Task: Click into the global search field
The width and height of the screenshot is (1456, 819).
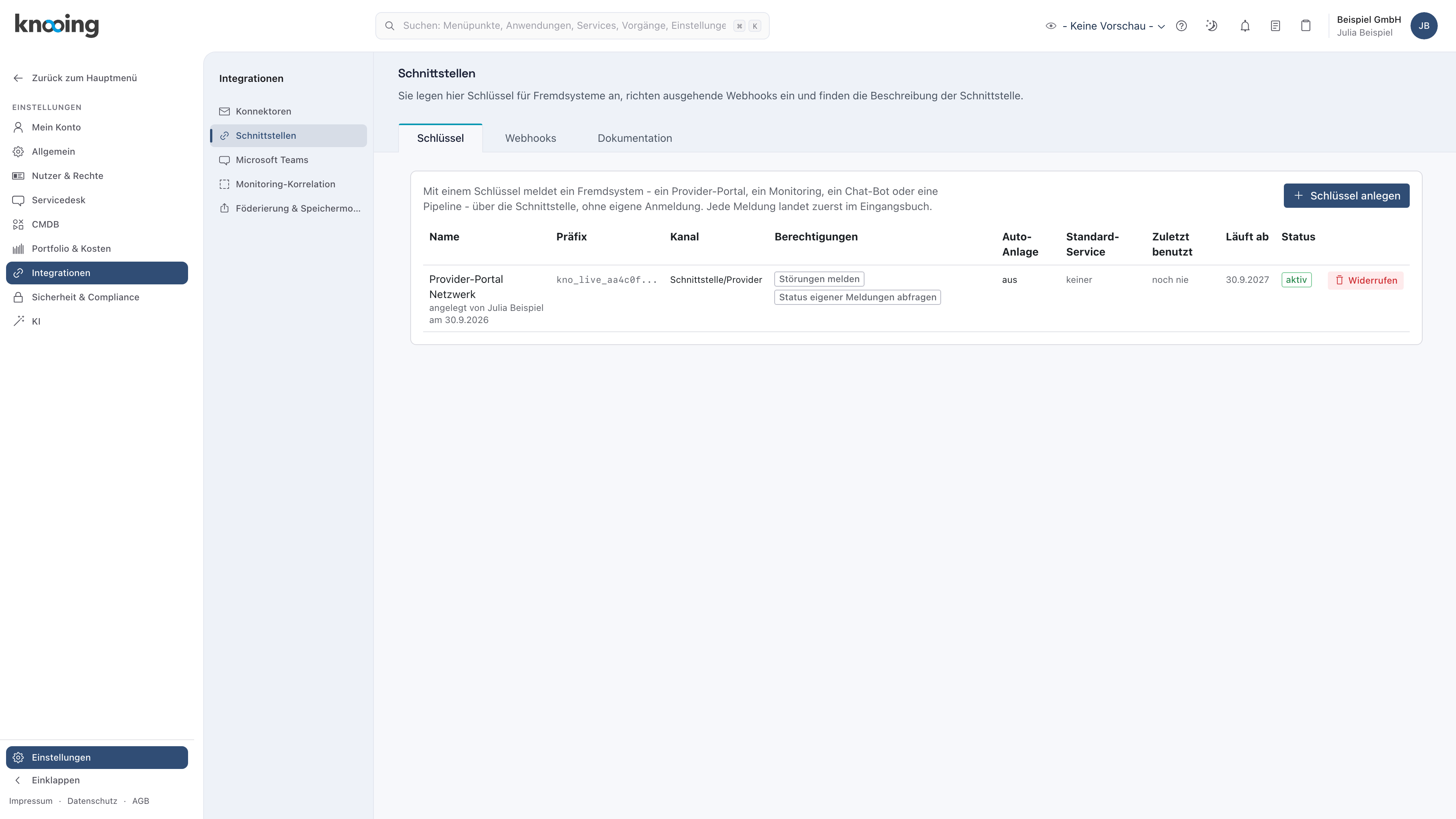Action: (x=572, y=26)
